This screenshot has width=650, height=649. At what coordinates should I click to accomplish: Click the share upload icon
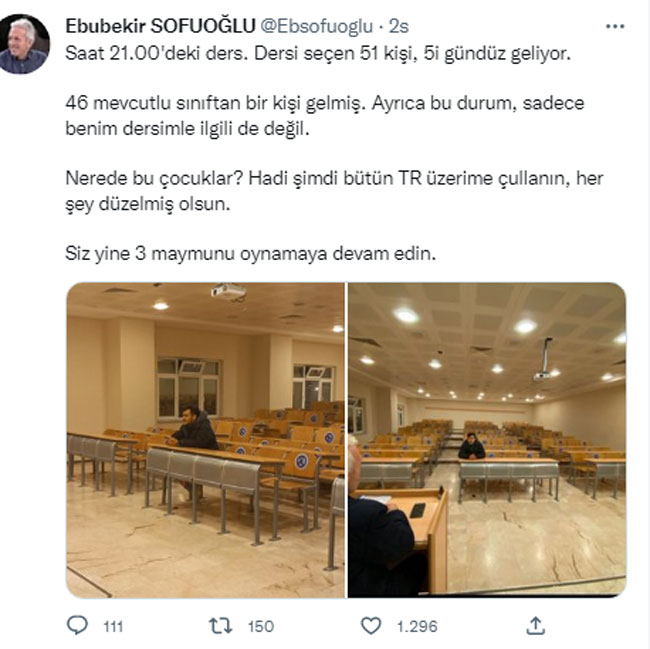(x=535, y=625)
